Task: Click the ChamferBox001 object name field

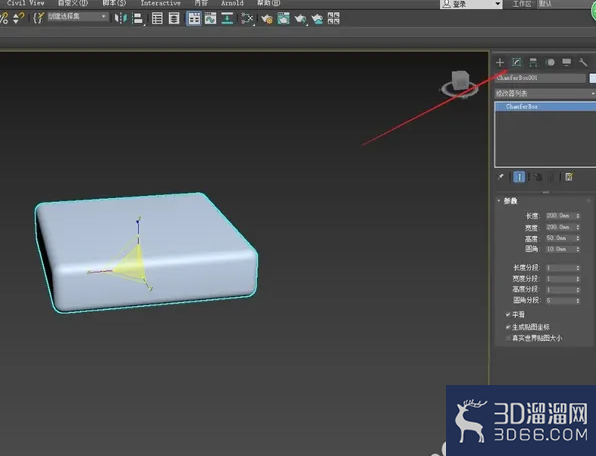Action: [x=541, y=78]
